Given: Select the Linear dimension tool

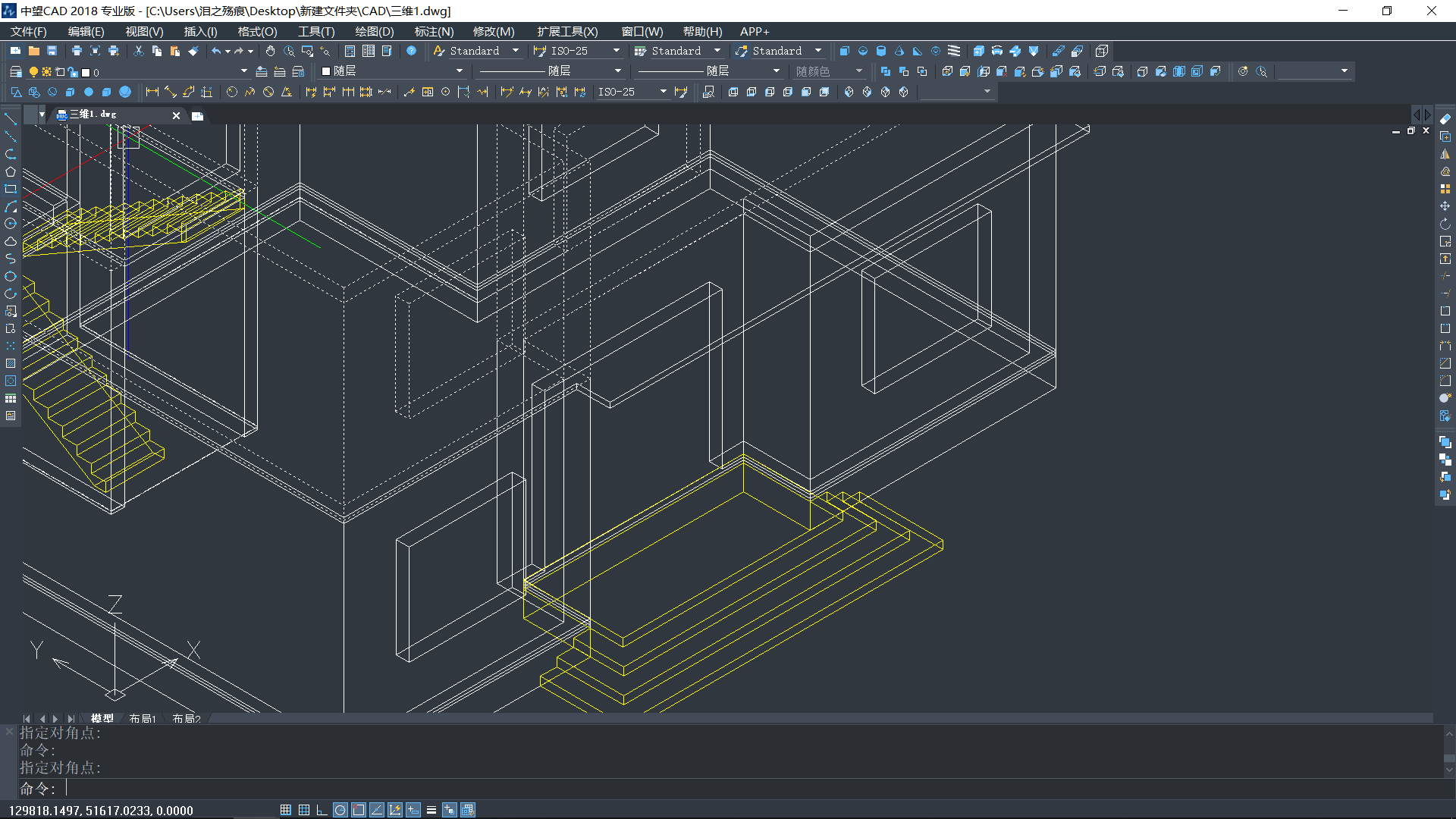Looking at the screenshot, I should pos(152,92).
